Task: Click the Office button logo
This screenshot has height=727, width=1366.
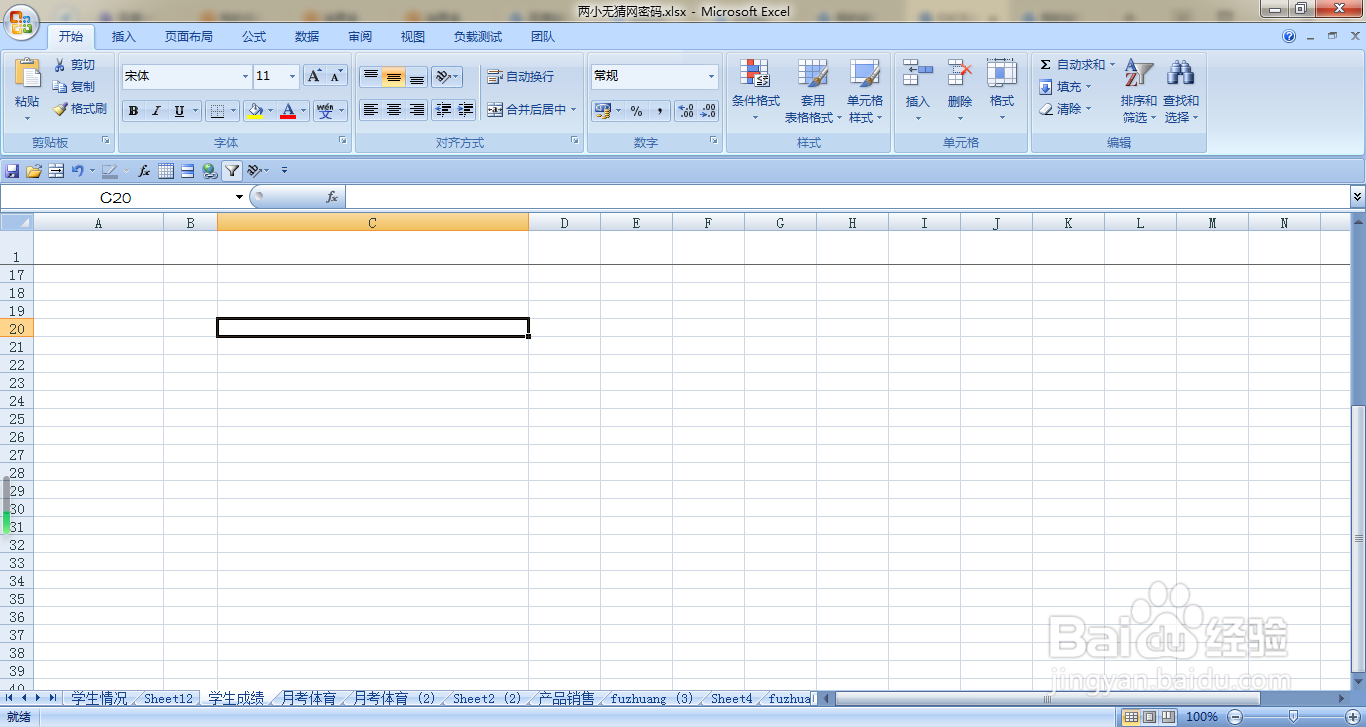Action: [x=20, y=20]
